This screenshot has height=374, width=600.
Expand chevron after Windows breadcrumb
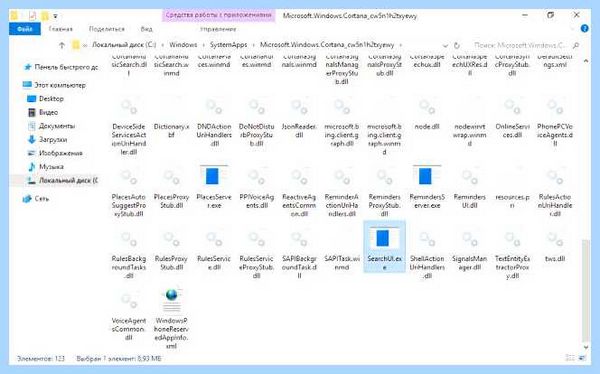(203, 45)
